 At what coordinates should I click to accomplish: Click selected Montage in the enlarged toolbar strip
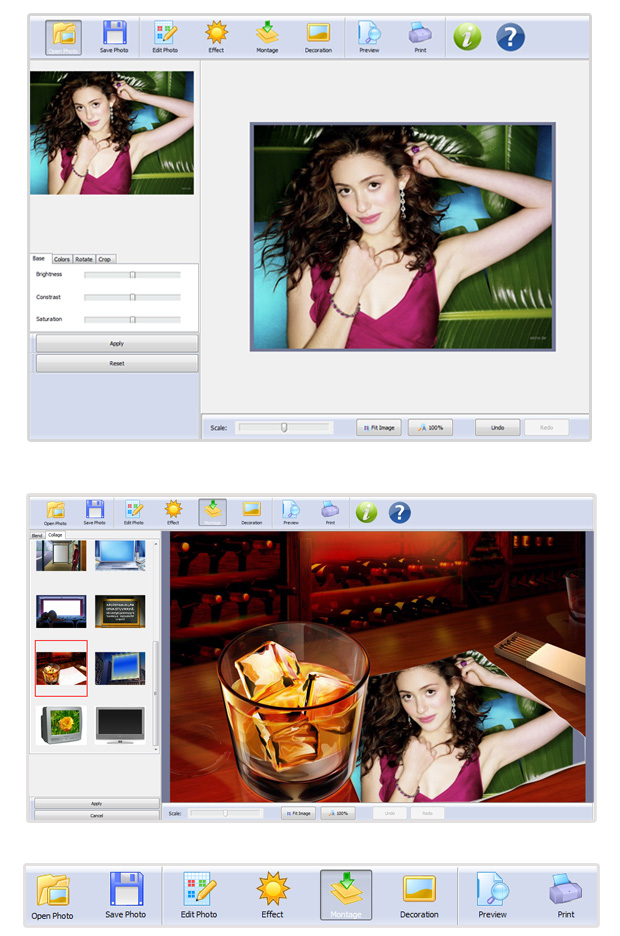(x=346, y=895)
